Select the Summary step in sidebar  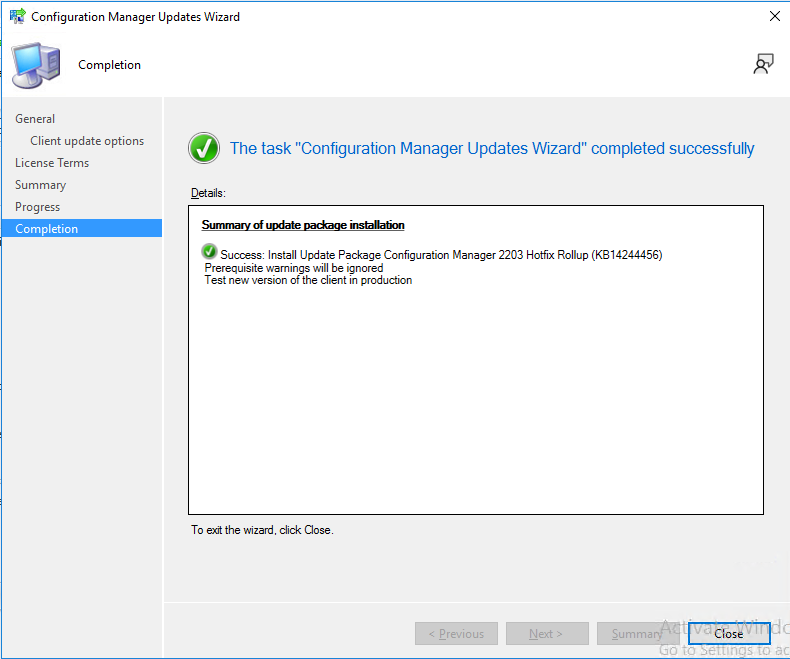click(x=40, y=185)
